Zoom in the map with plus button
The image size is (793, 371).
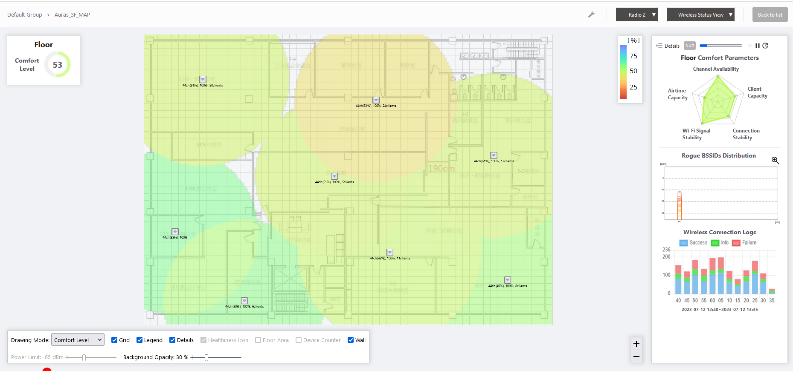[636, 344]
